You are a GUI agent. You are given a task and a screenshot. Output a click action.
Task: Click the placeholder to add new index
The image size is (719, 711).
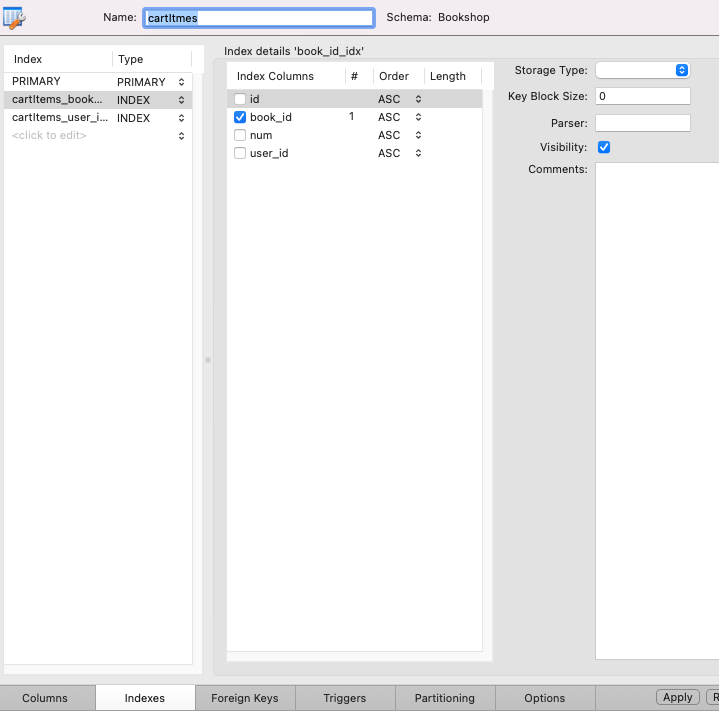pos(49,135)
